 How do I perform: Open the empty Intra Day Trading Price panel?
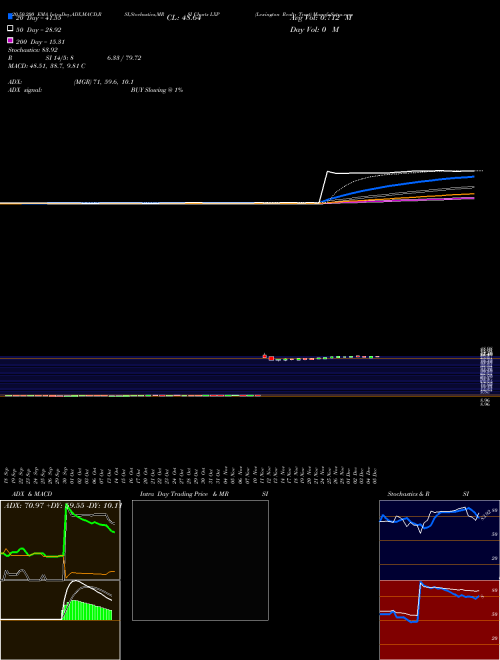point(200,560)
